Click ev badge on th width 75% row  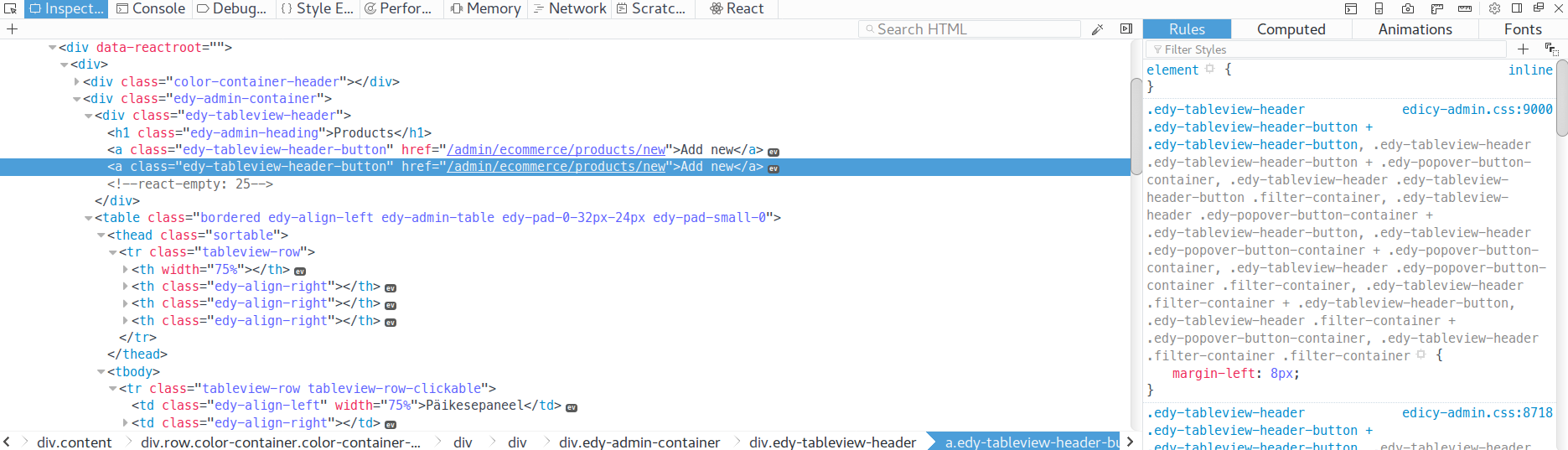(x=300, y=271)
